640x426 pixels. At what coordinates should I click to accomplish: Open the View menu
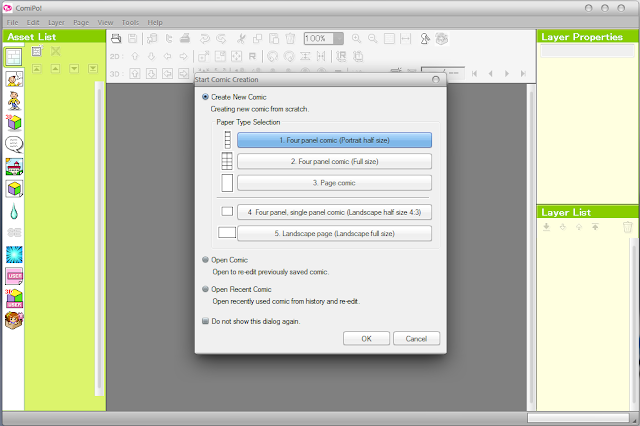105,22
